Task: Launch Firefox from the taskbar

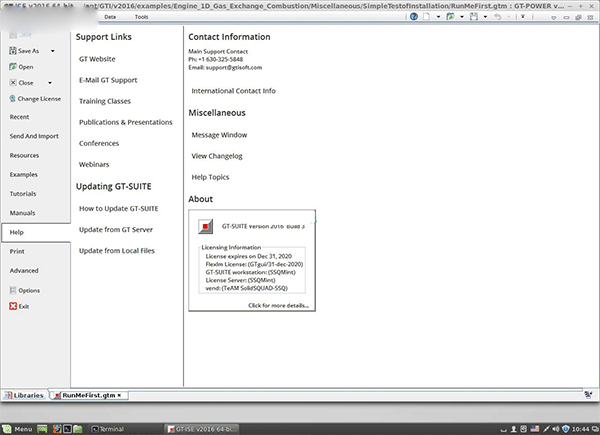Action: [x=57, y=429]
